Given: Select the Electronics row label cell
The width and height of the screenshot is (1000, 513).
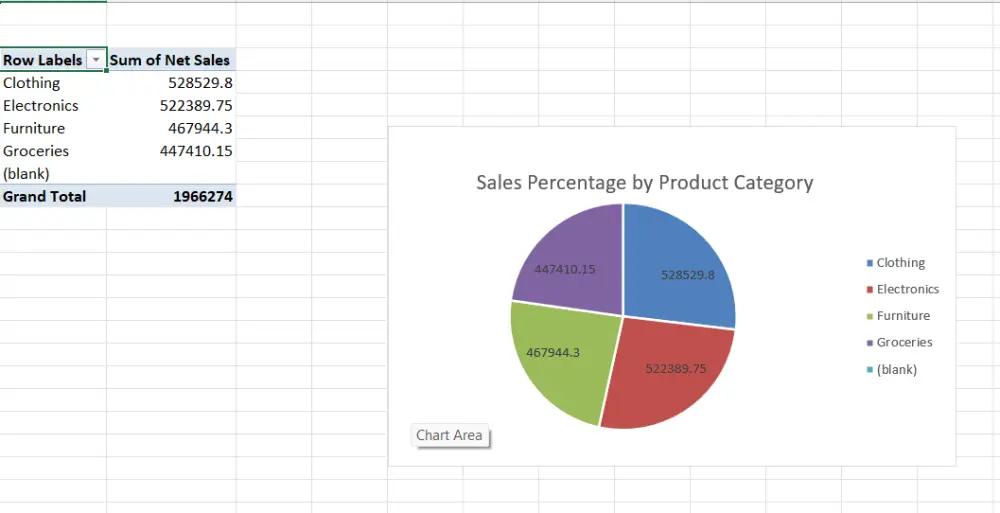Looking at the screenshot, I should [41, 105].
